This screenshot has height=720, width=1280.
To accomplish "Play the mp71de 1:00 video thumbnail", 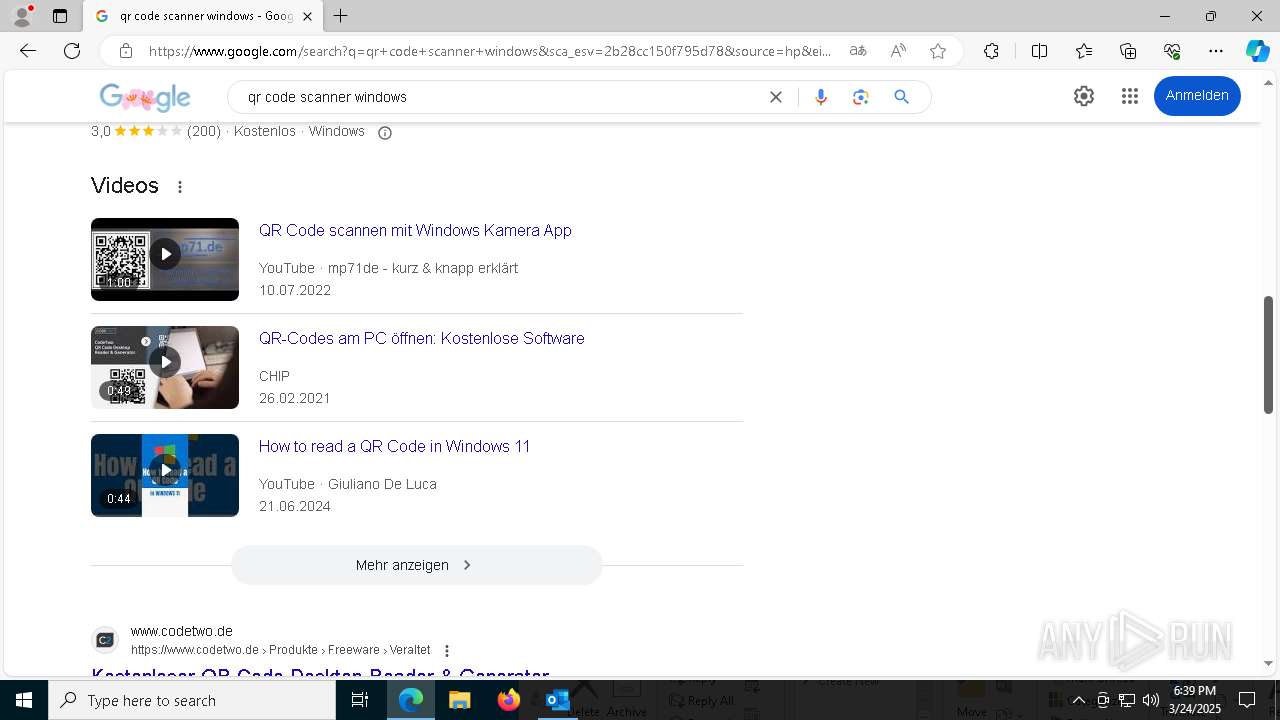I will pyautogui.click(x=165, y=259).
